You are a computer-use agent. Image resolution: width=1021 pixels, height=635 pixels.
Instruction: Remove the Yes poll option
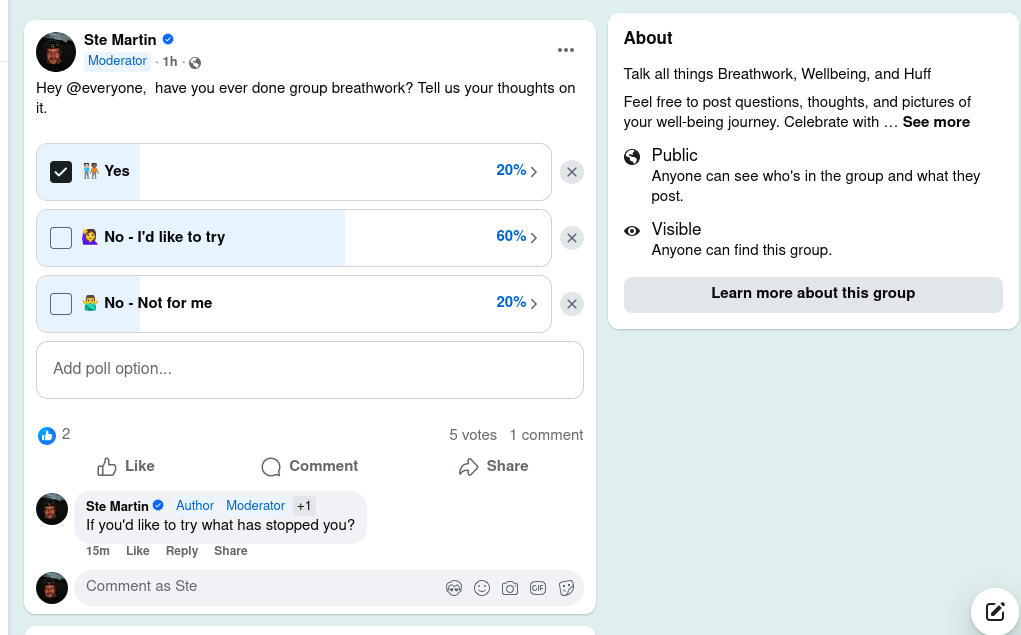(x=571, y=172)
